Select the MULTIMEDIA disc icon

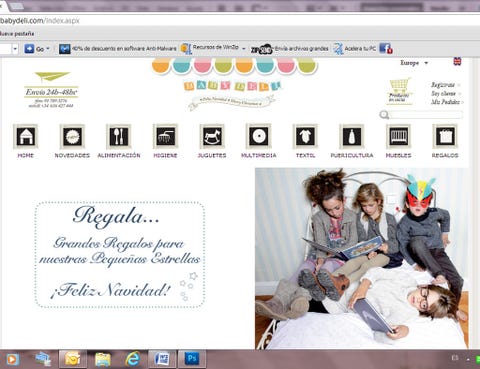pos(259,136)
